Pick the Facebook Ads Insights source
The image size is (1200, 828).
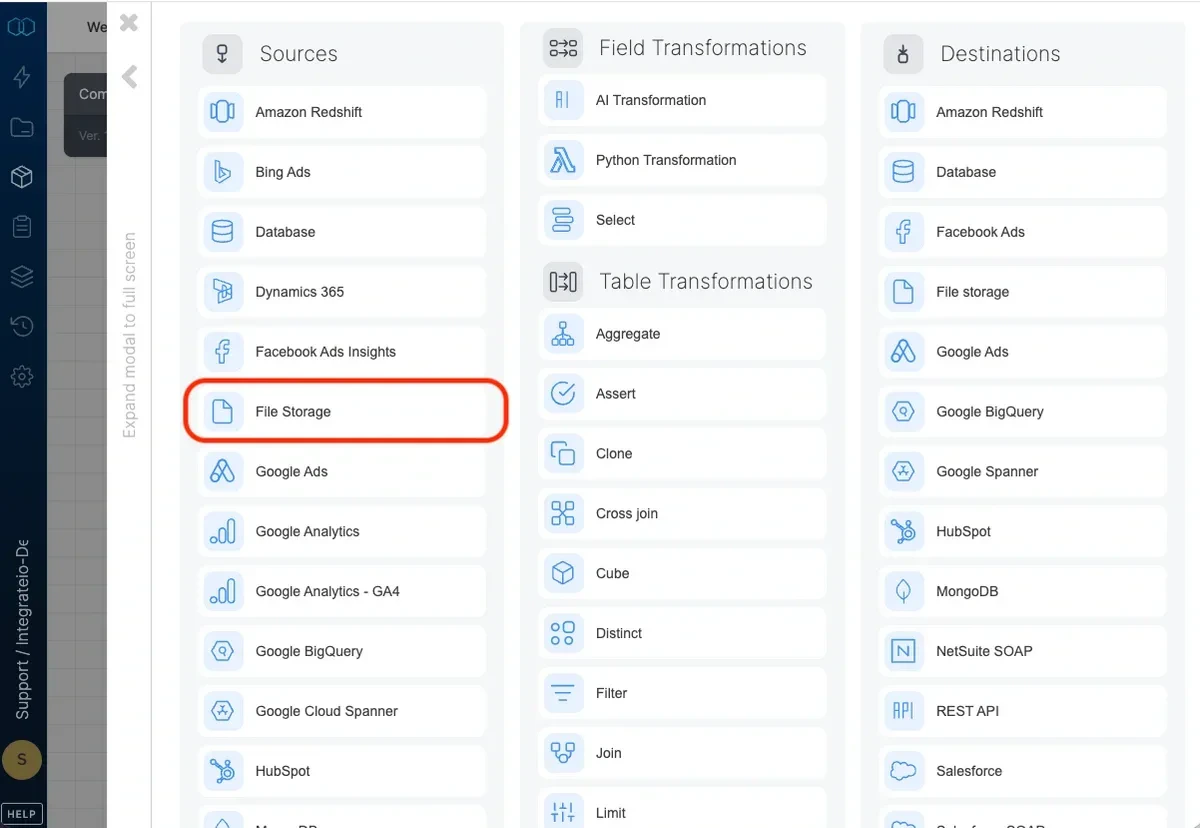pos(341,351)
